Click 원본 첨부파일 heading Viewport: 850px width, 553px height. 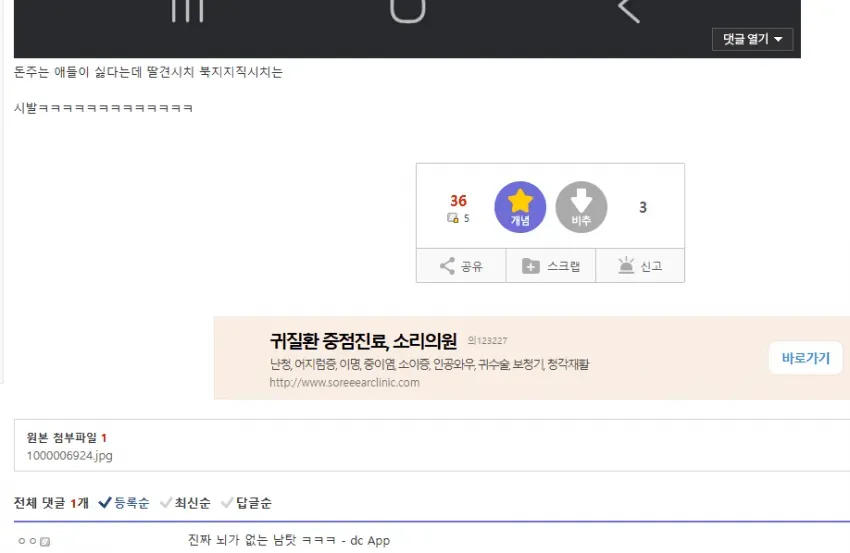67,438
